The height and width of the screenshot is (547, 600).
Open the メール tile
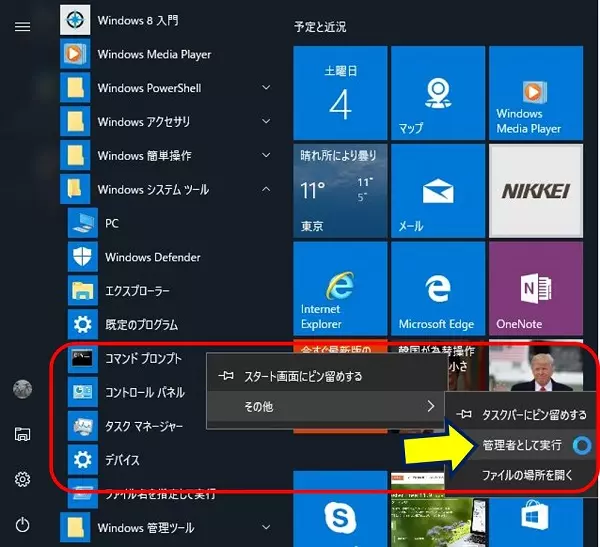tap(438, 191)
